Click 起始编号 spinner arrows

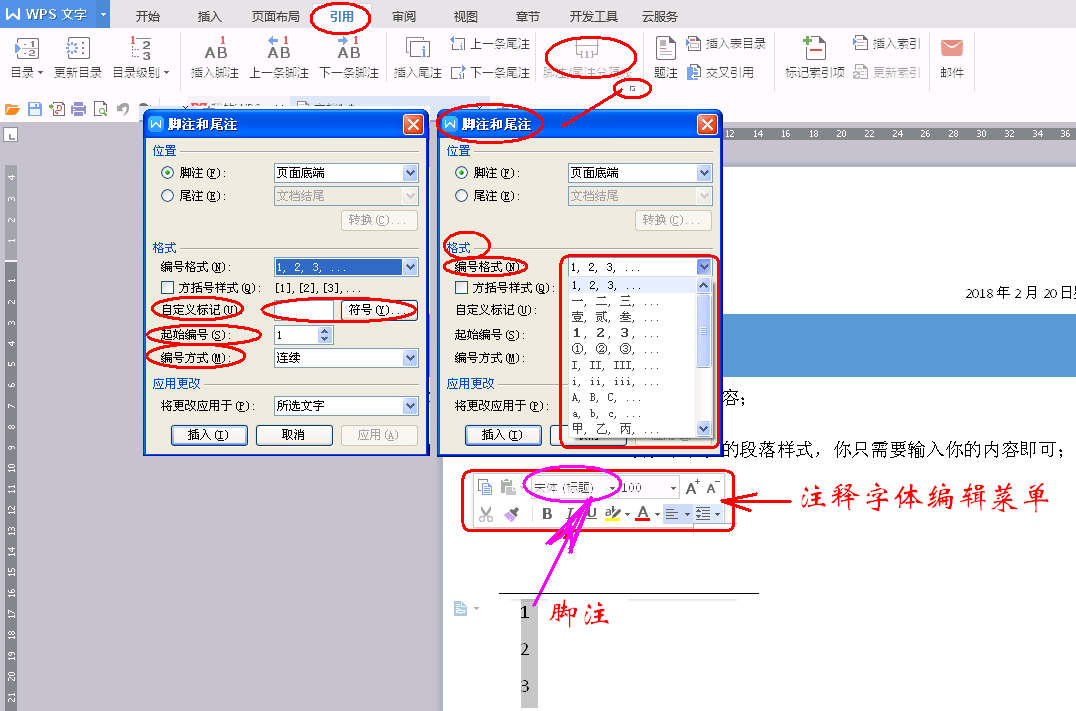325,335
